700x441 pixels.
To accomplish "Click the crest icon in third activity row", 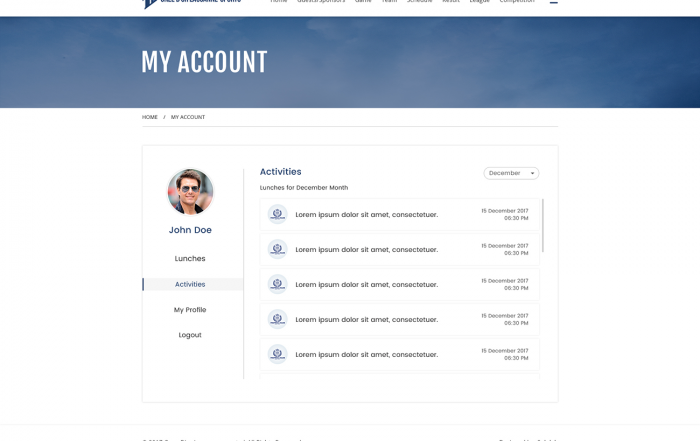I will (277, 284).
